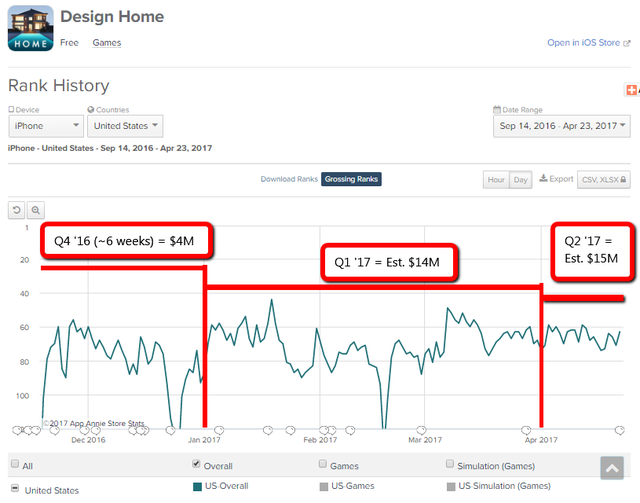Uncheck the Overall checkbox
The width and height of the screenshot is (640, 503).
196,463
